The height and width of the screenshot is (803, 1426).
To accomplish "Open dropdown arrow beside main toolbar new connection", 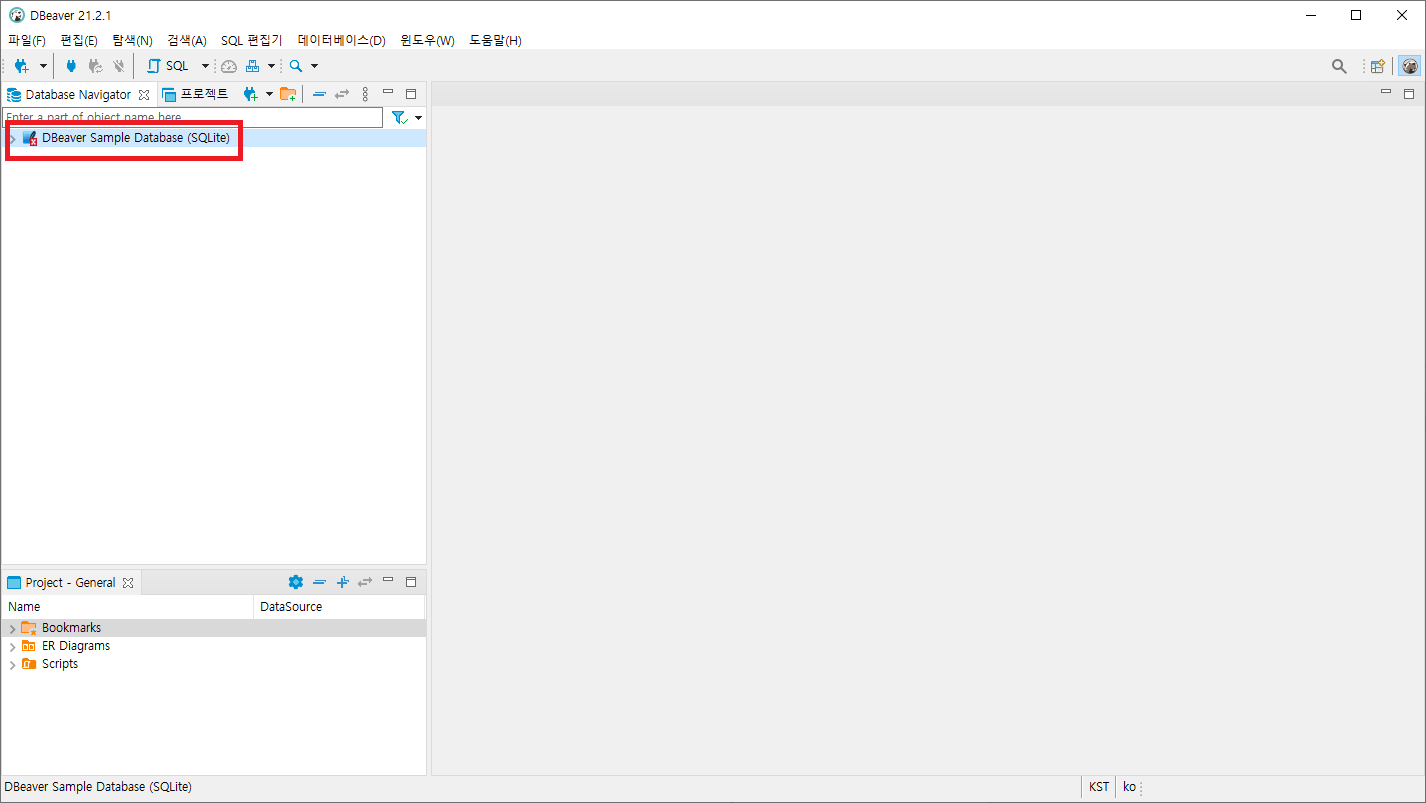I will [x=43, y=66].
